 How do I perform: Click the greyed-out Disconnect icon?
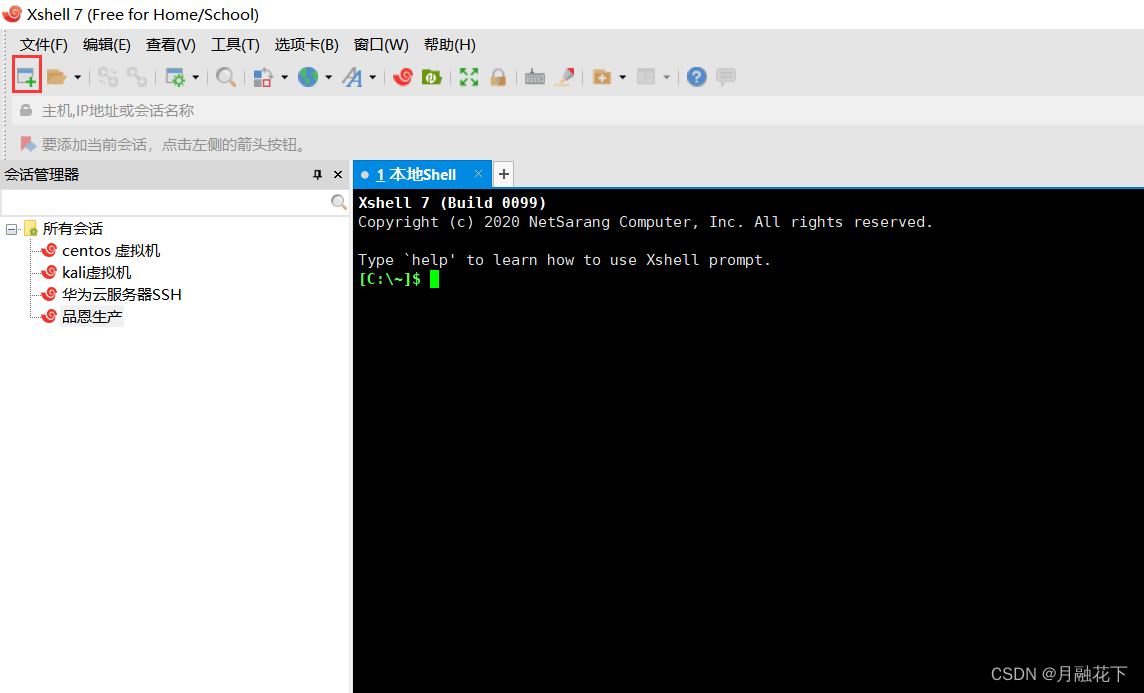(x=108, y=77)
